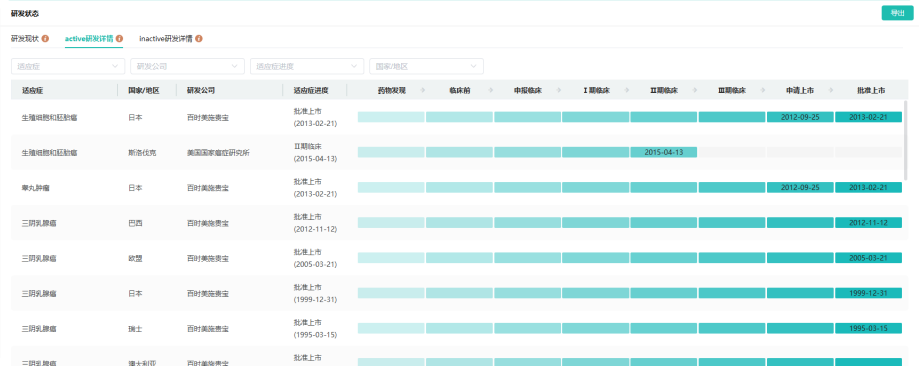Click the 2015-04-13 Ⅱ期临床 progress bar
This screenshot has height=366, width=919.
(663, 152)
